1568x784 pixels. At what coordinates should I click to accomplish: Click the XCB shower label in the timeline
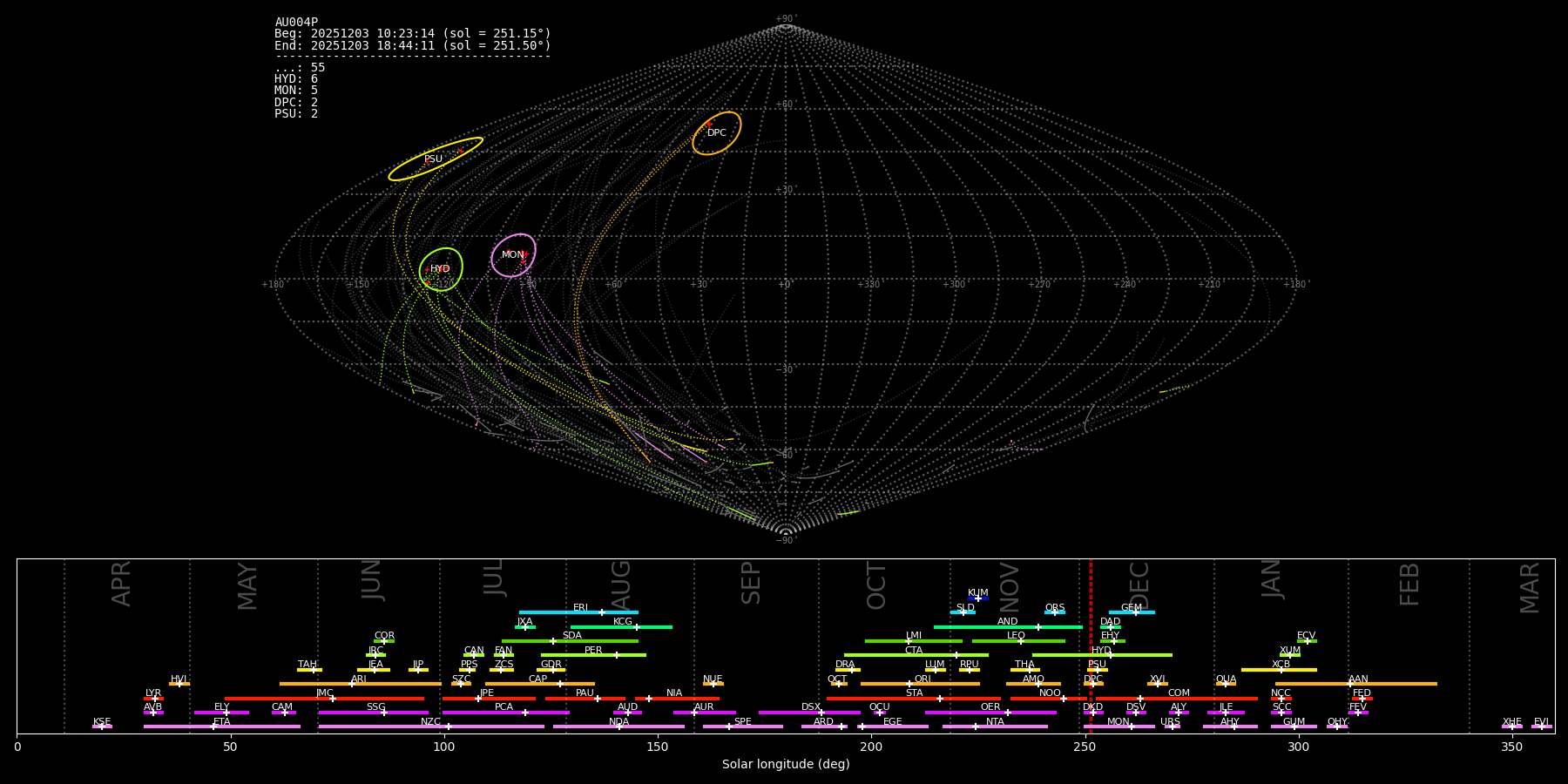(x=1281, y=665)
